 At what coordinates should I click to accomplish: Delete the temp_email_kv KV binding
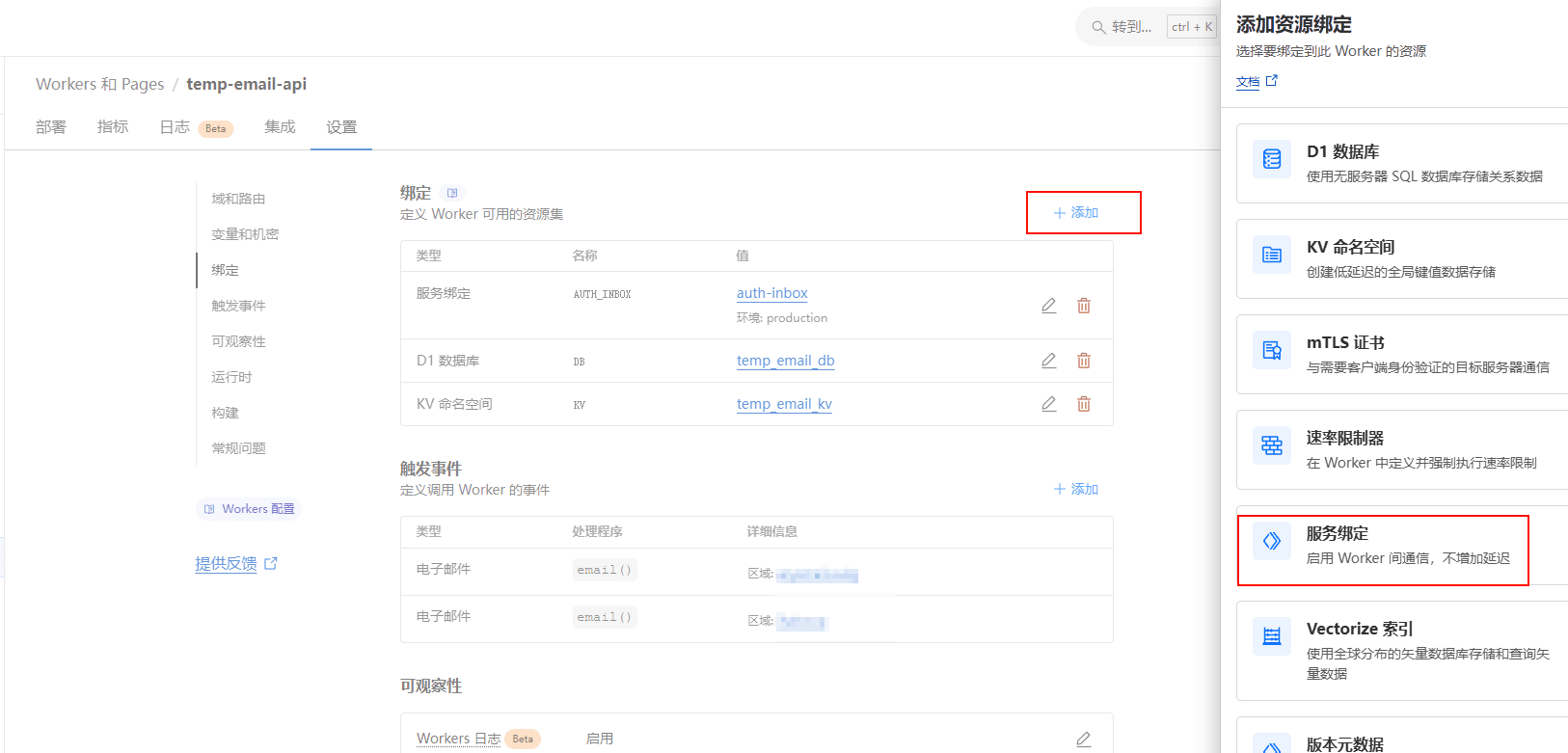[1084, 404]
